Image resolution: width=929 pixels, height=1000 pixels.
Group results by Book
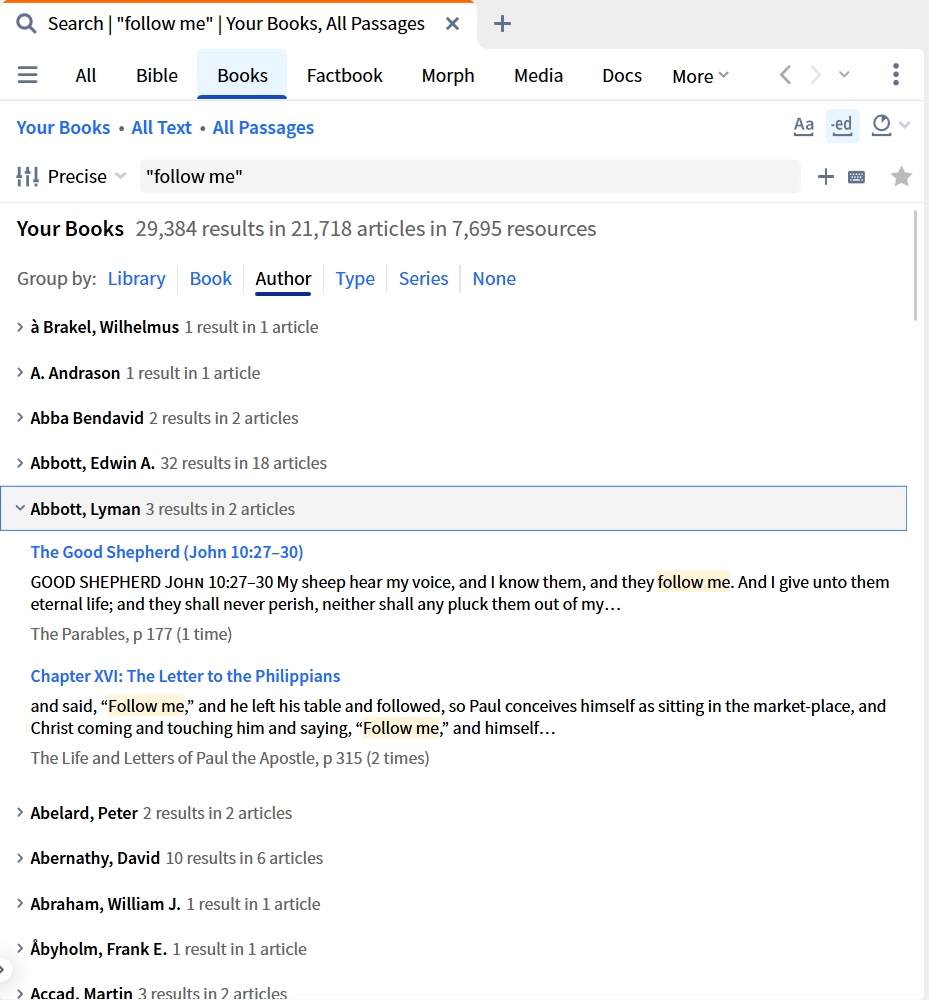click(x=210, y=279)
